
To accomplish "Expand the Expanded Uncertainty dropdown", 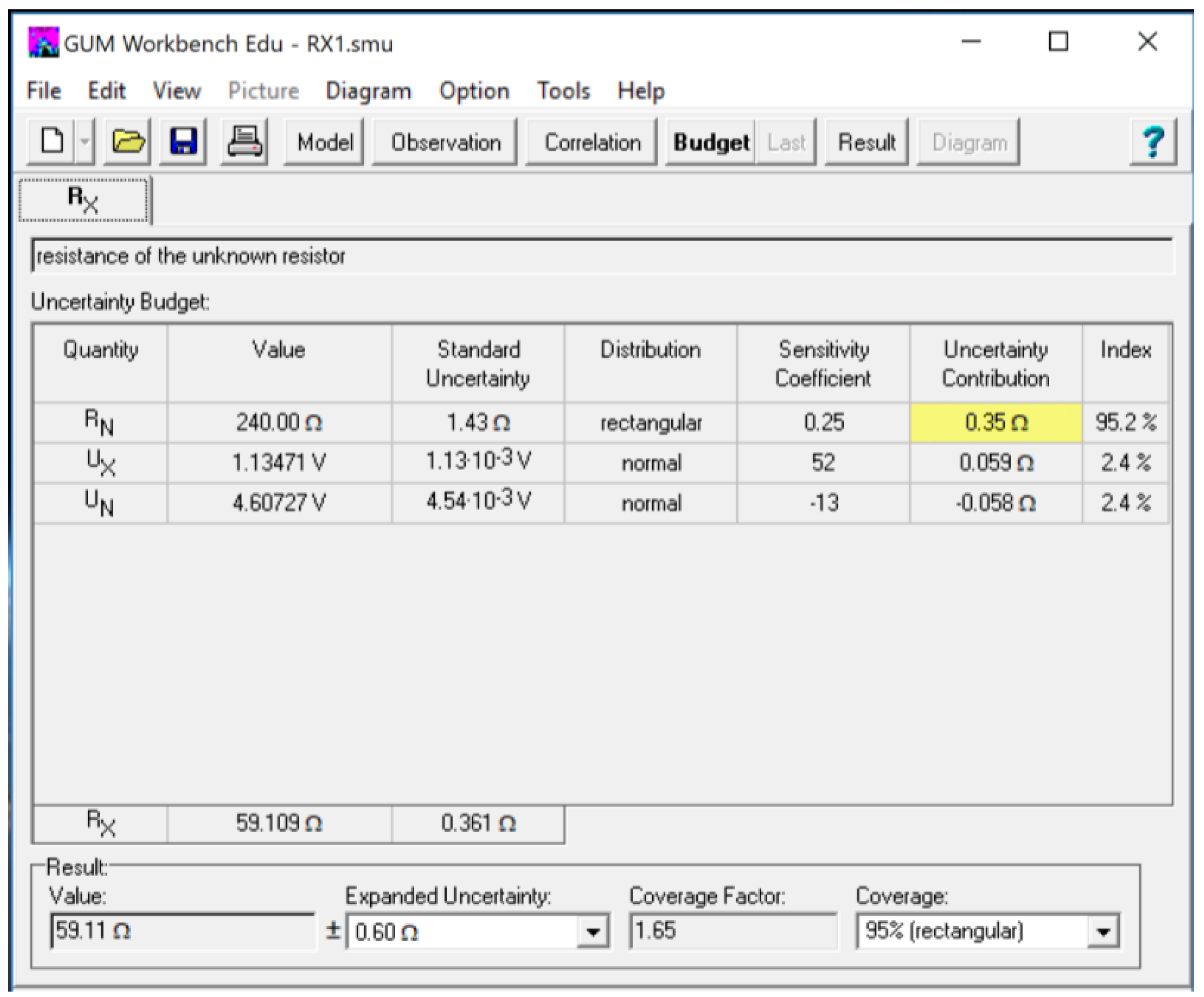I will (593, 932).
